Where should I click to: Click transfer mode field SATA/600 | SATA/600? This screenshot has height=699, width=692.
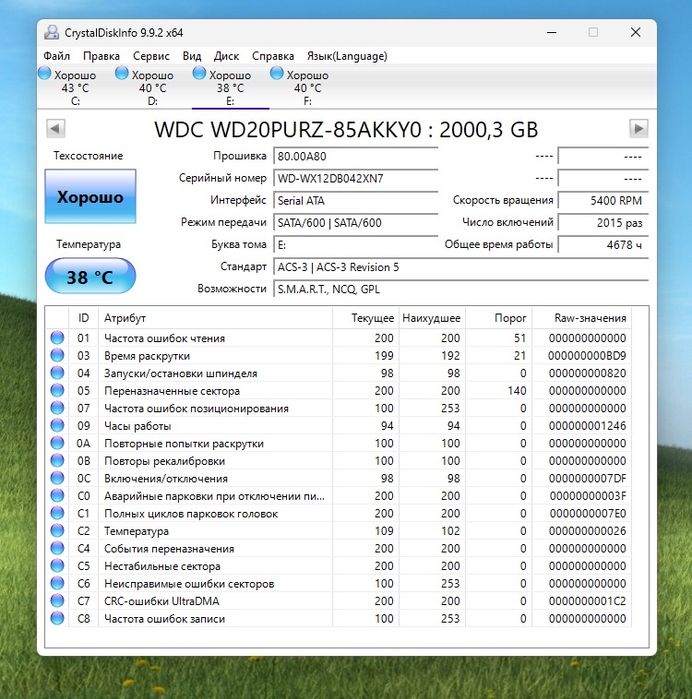(x=355, y=222)
